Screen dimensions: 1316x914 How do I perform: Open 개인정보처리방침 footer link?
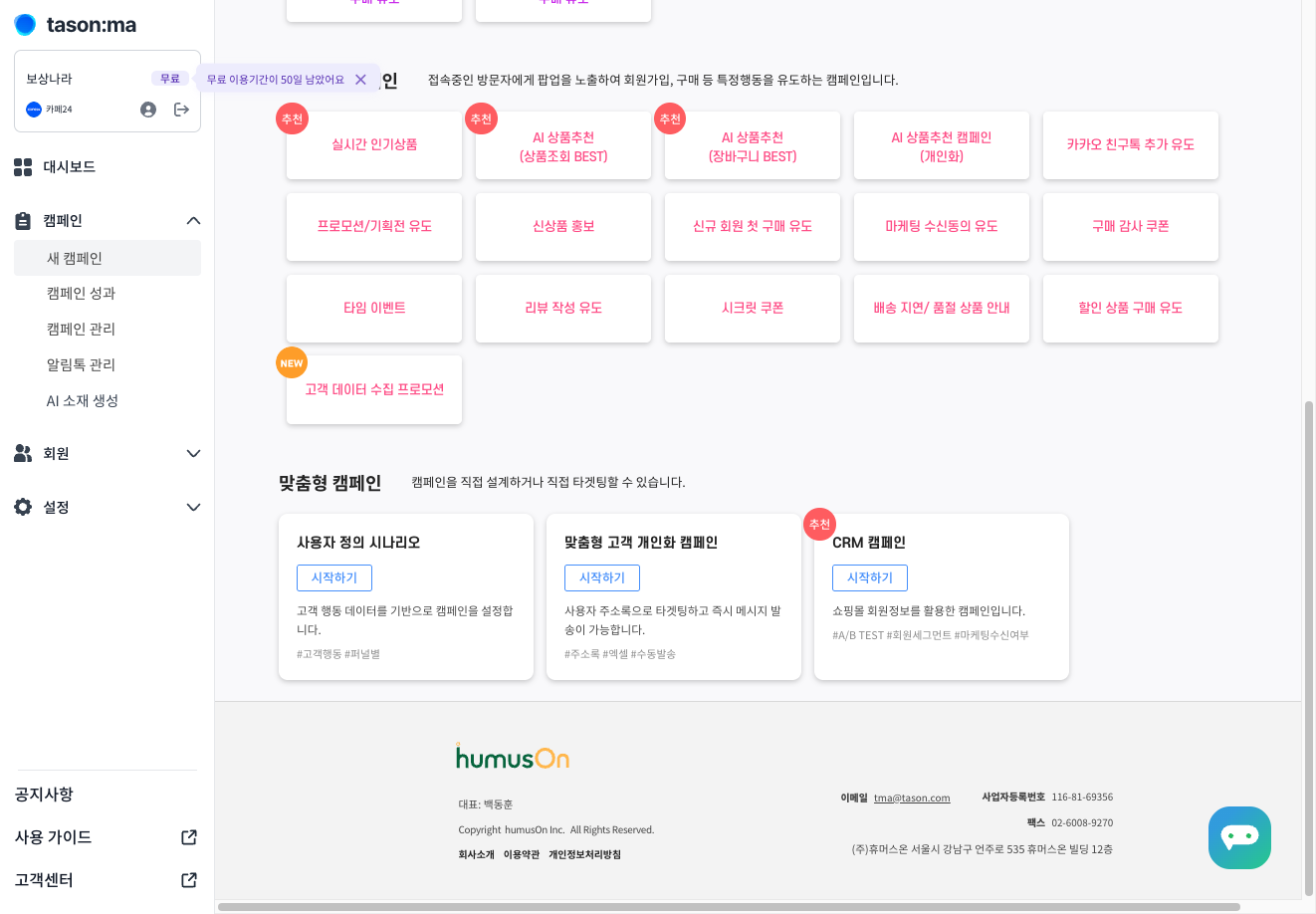[584, 854]
